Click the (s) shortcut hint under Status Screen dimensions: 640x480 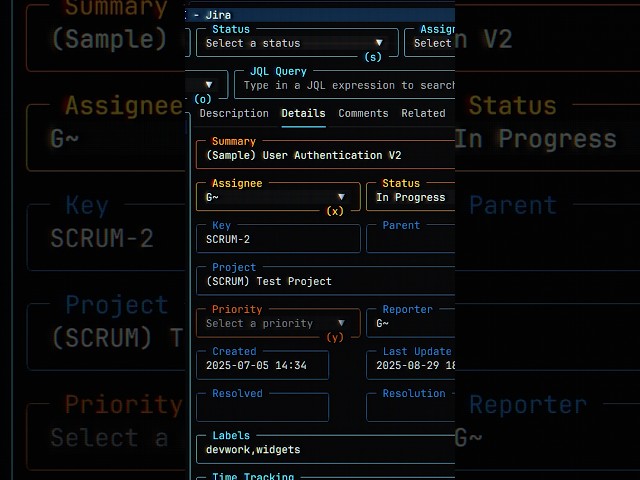pos(373,57)
